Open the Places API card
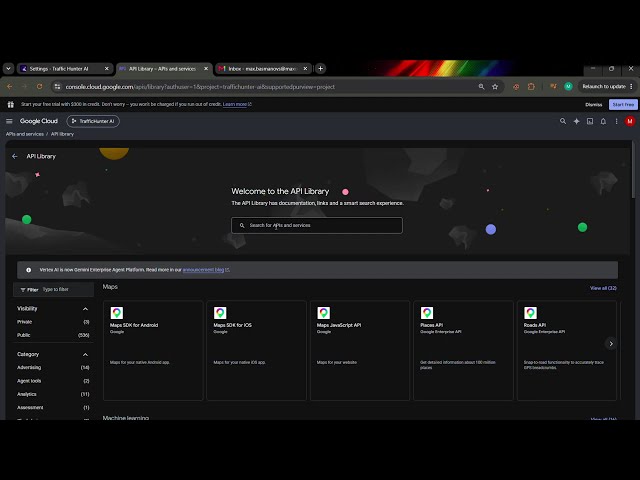Viewport: 640px width, 480px height. (463, 351)
